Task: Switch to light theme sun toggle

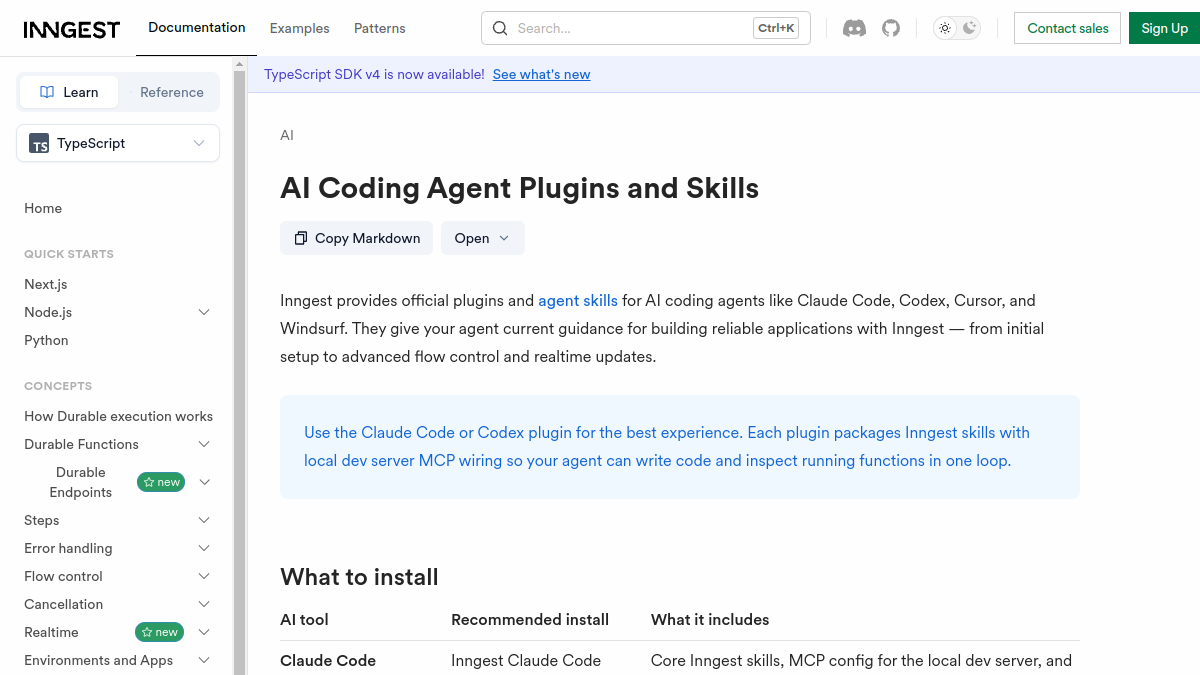Action: 945,28
